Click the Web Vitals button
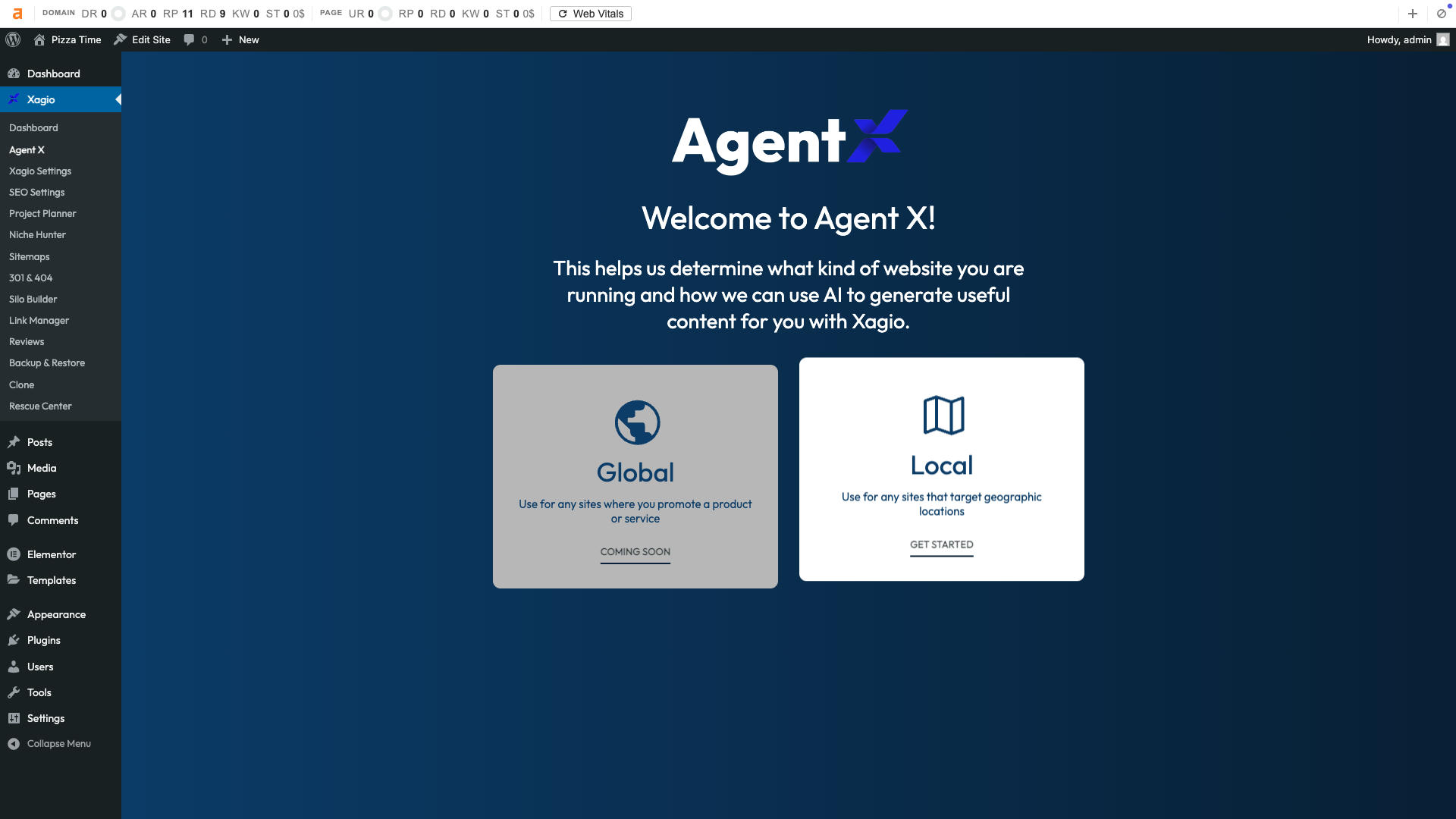1456x819 pixels. point(590,14)
